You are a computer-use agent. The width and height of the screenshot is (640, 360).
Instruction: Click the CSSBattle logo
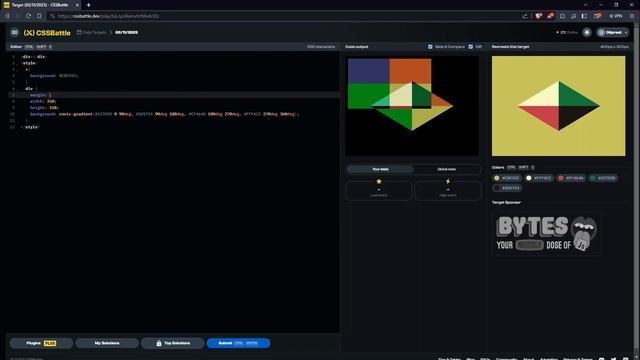point(47,33)
